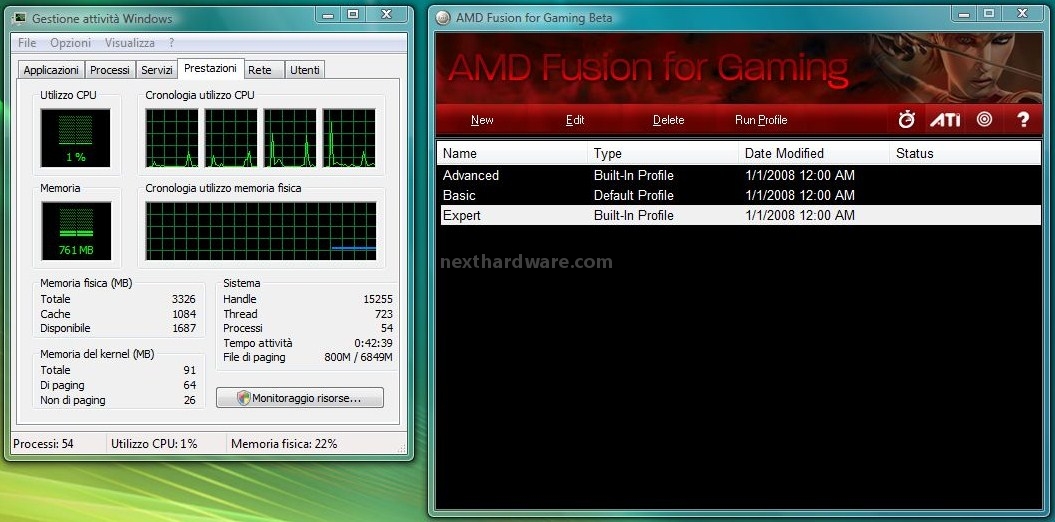Click the Status column header
This screenshot has width=1055, height=522.
click(x=966, y=153)
